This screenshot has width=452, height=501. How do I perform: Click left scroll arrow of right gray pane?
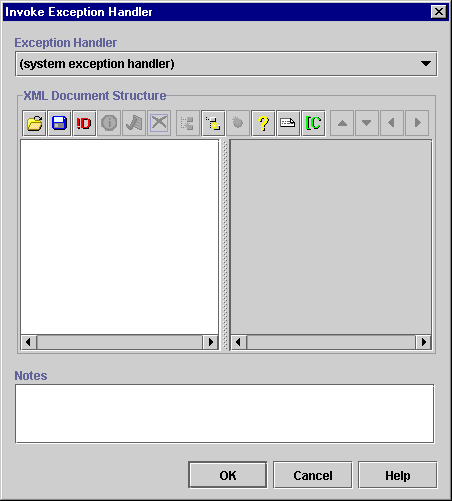(238, 342)
